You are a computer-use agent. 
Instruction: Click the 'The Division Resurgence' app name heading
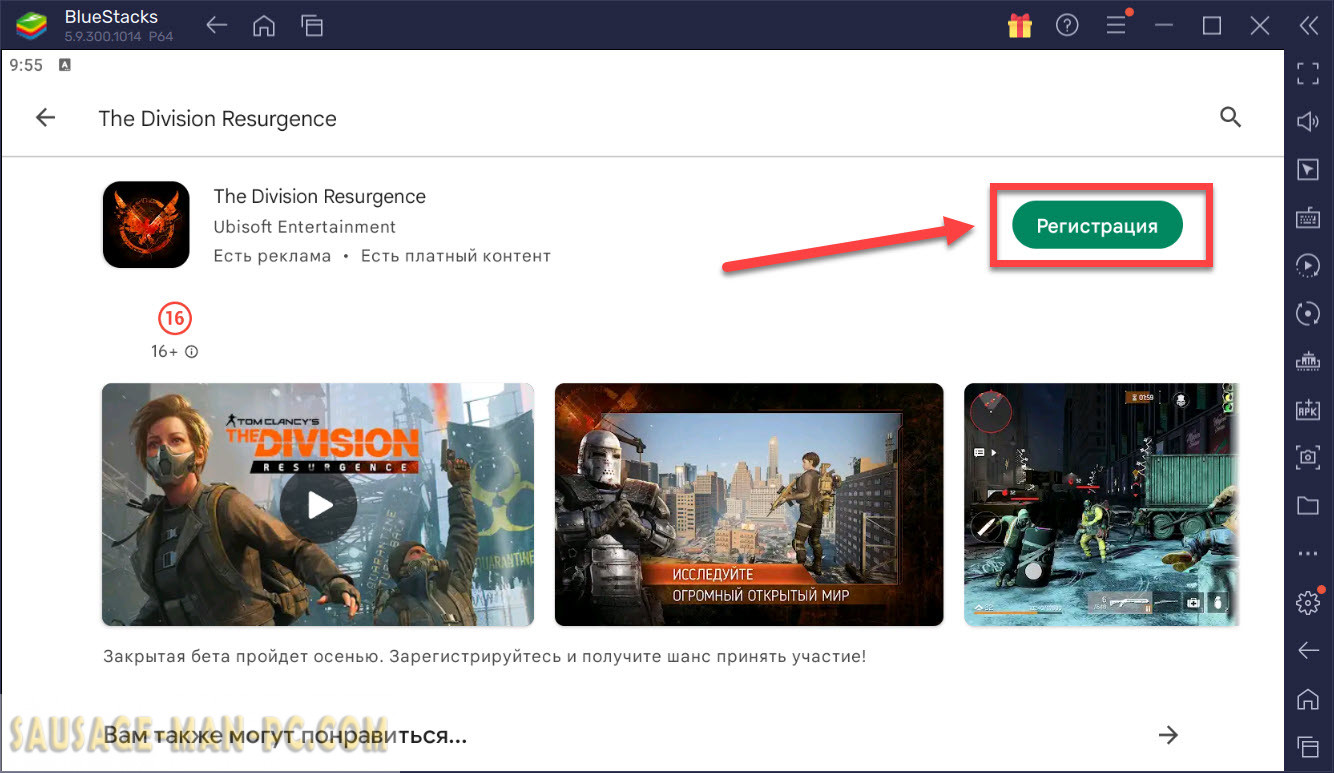(320, 197)
